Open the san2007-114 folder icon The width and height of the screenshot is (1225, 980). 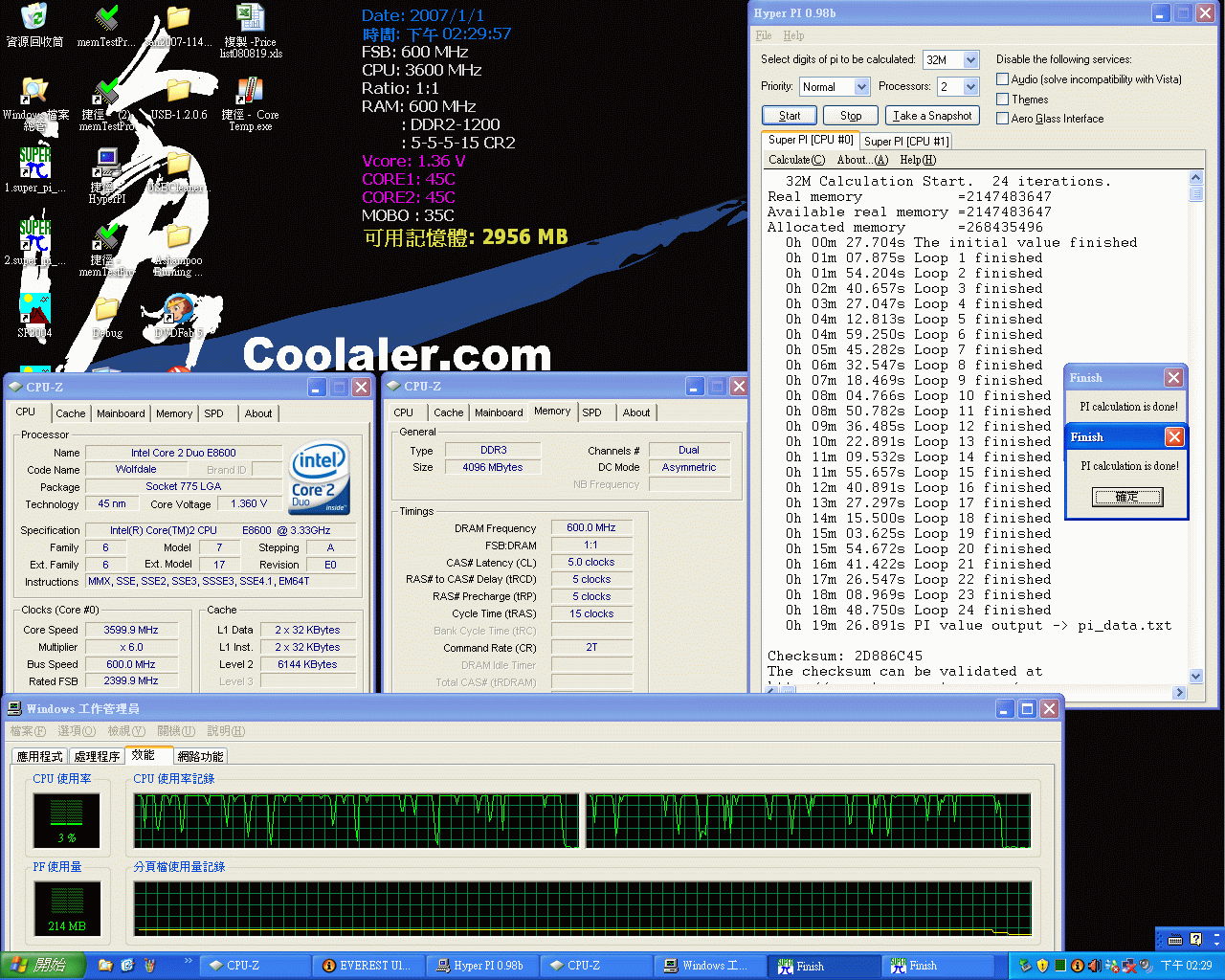click(179, 26)
